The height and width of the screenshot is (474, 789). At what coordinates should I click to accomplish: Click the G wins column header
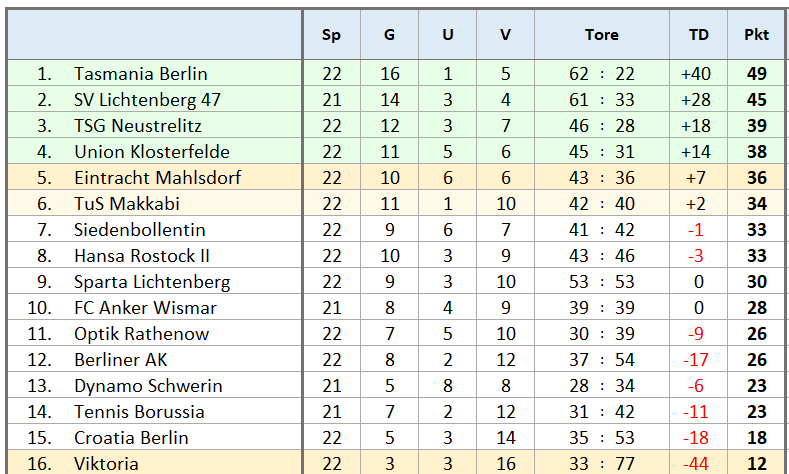click(x=389, y=35)
